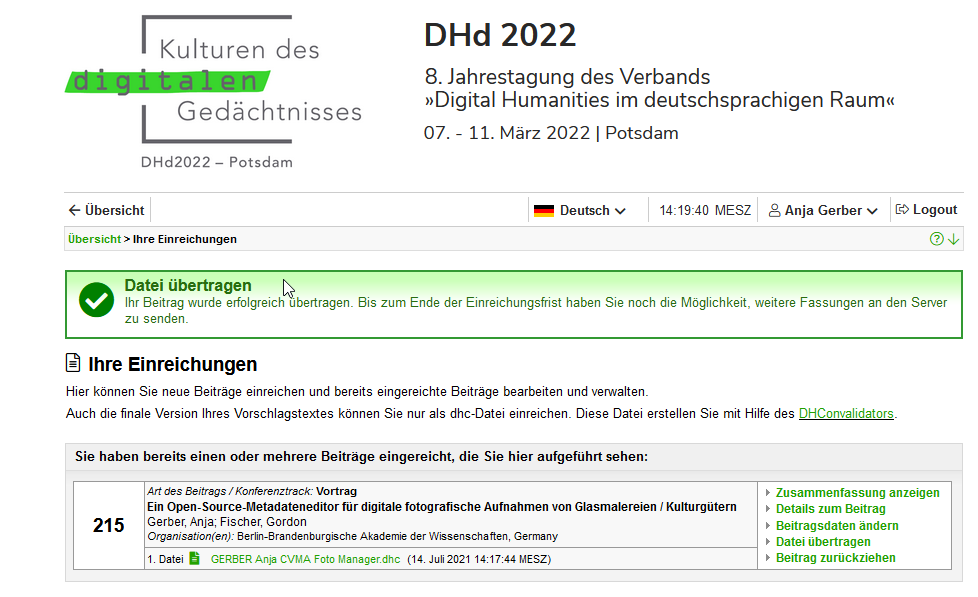Viewport: 978px width, 597px height.
Task: Click the Ihre Einreichungen breadcrumb text
Action: [x=185, y=239]
